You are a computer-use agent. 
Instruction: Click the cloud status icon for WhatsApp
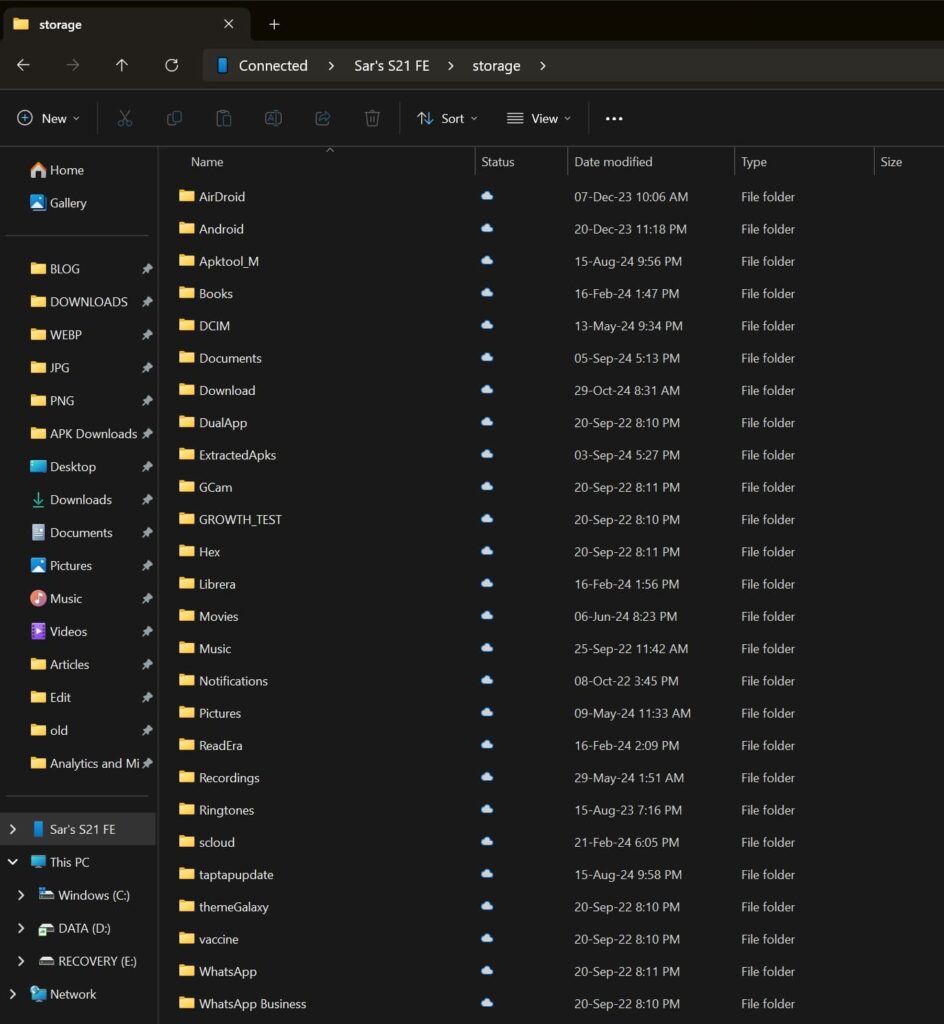(x=487, y=970)
